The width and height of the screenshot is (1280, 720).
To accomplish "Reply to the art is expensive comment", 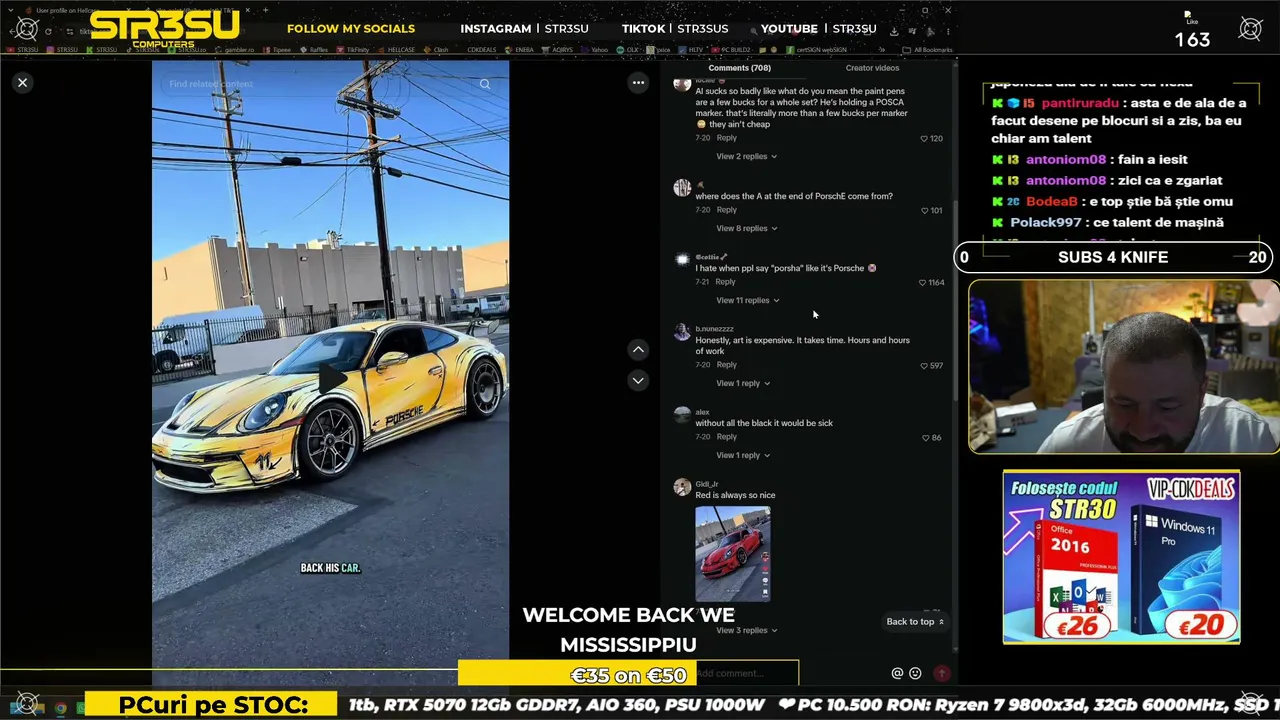I will [727, 365].
